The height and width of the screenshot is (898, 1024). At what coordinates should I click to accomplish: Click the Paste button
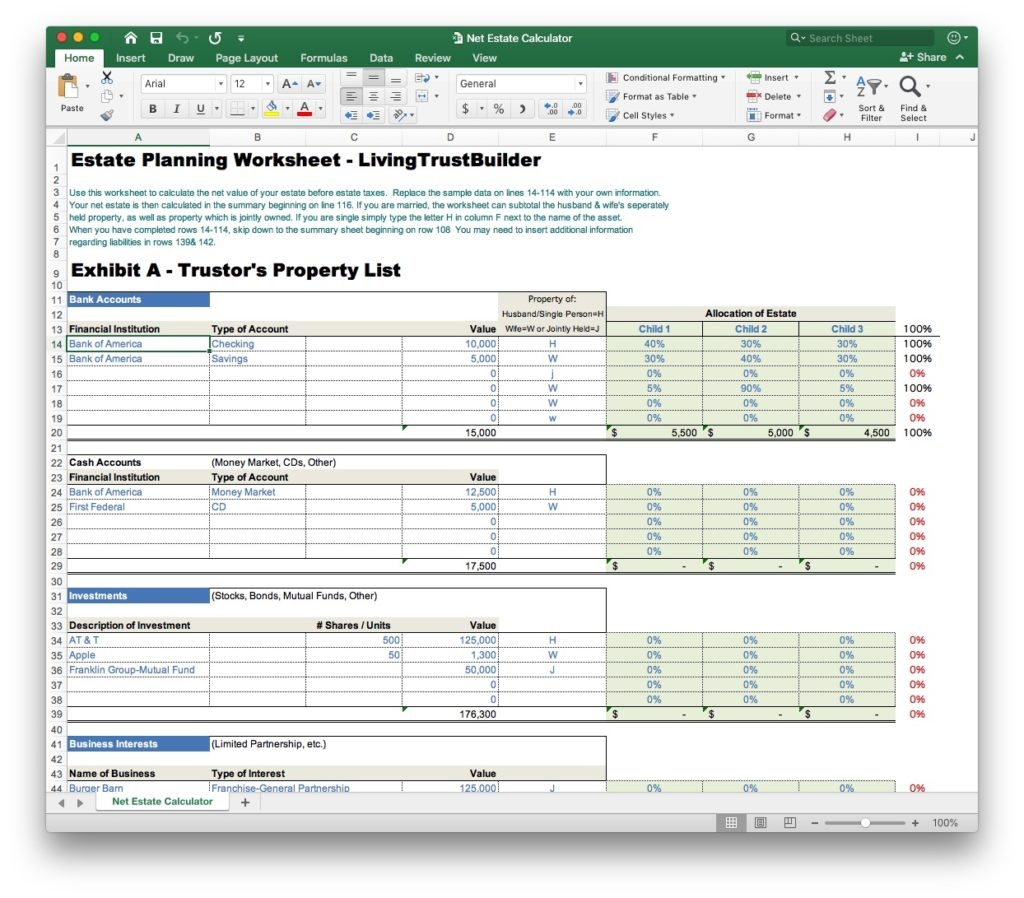[72, 95]
